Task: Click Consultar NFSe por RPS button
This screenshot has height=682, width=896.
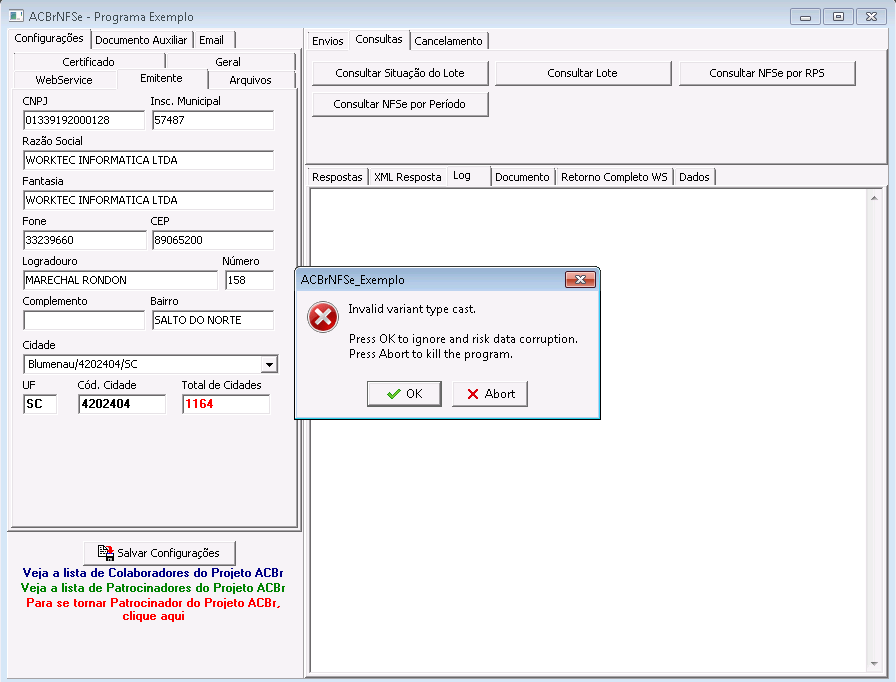Action: tap(767, 73)
